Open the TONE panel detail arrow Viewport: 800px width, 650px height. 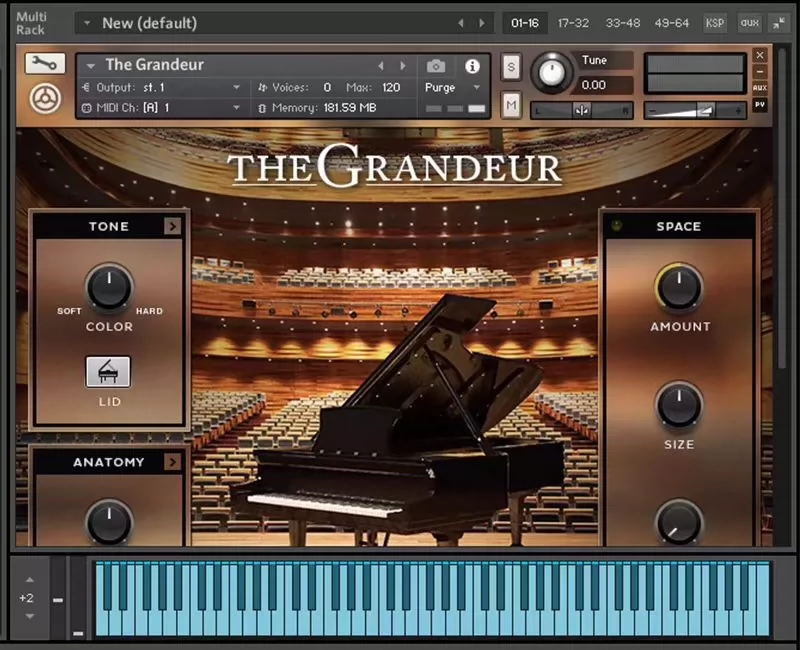[x=172, y=226]
